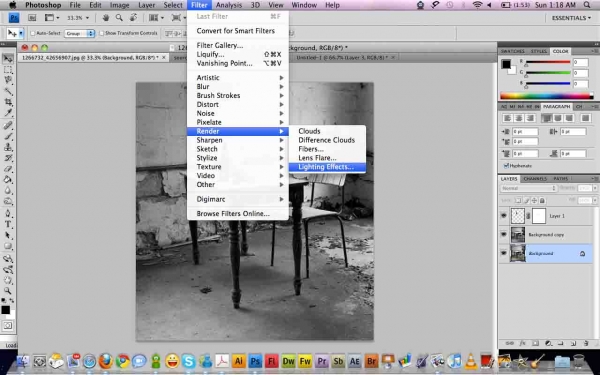This screenshot has width=600, height=375.
Task: Select the Zoom tool in the toolbox
Action: click(x=8, y=291)
